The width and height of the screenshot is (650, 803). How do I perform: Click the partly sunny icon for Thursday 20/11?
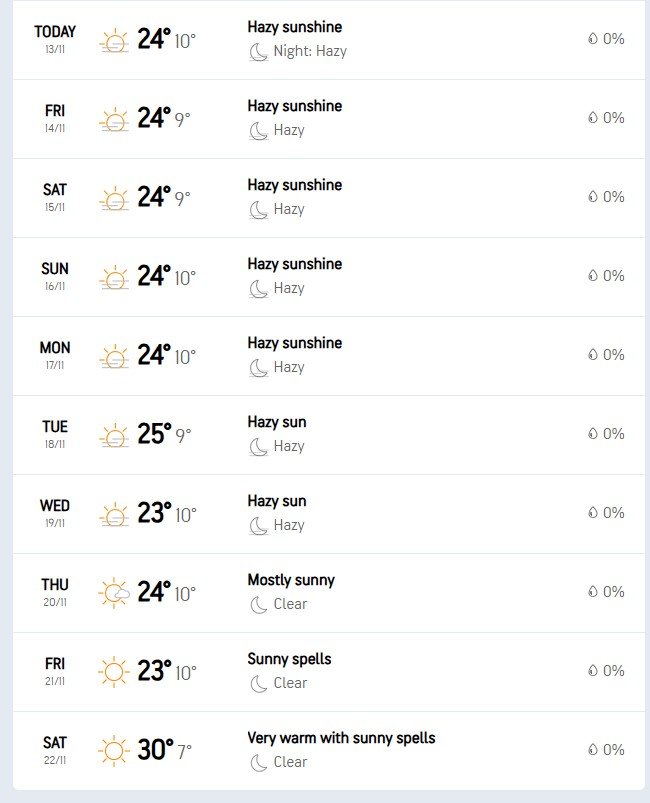click(115, 594)
